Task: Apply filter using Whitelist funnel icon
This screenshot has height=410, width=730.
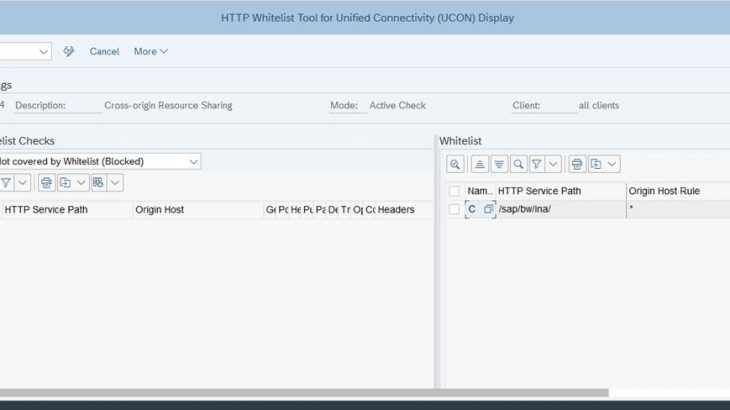Action: 536,164
